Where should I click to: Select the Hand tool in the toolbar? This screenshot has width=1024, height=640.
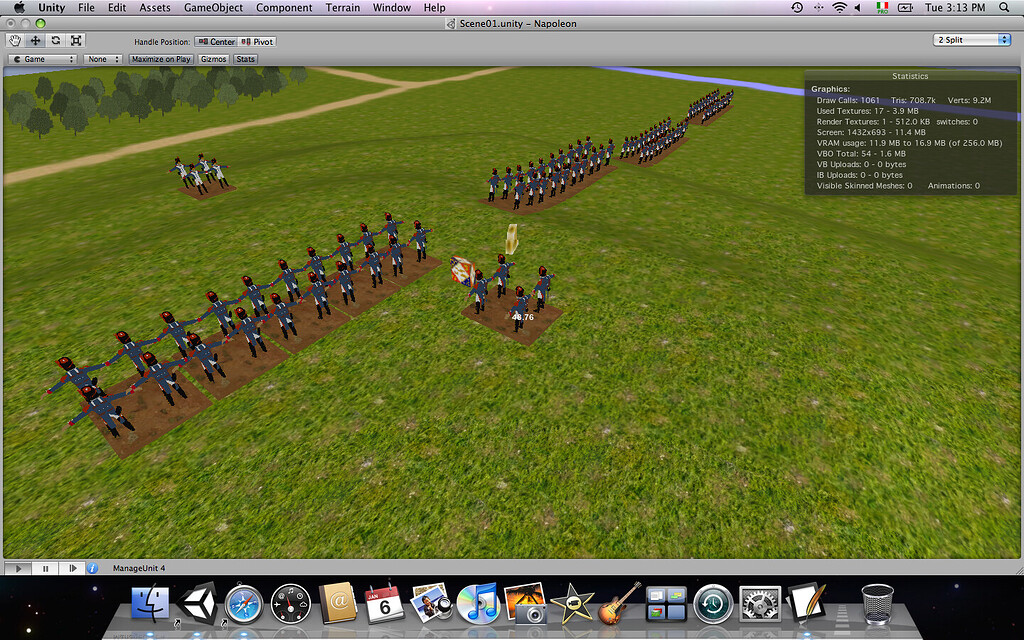coord(13,40)
